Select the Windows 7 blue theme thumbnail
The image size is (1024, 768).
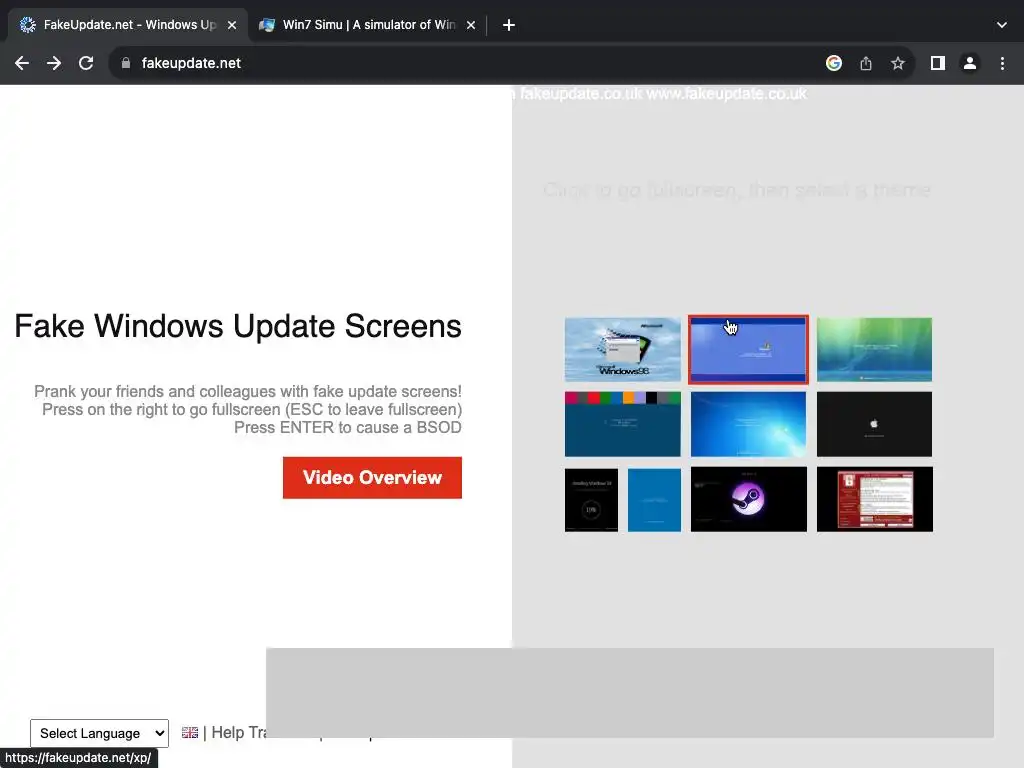pyautogui.click(x=748, y=424)
